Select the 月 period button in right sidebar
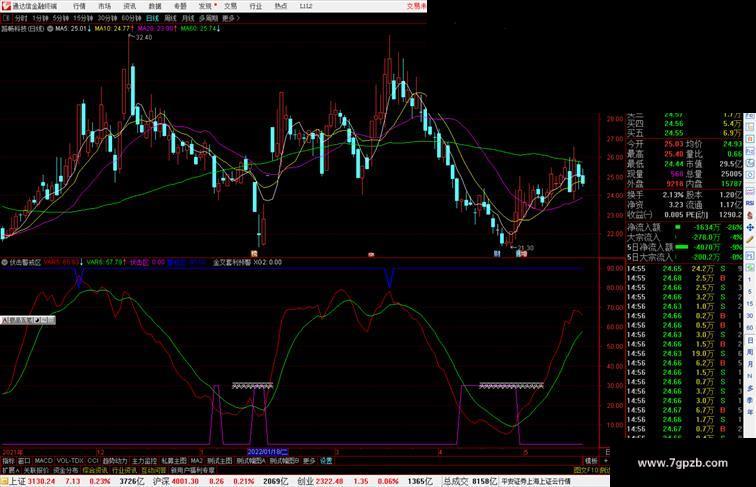Viewport: 756px width, 487px height. click(750, 364)
